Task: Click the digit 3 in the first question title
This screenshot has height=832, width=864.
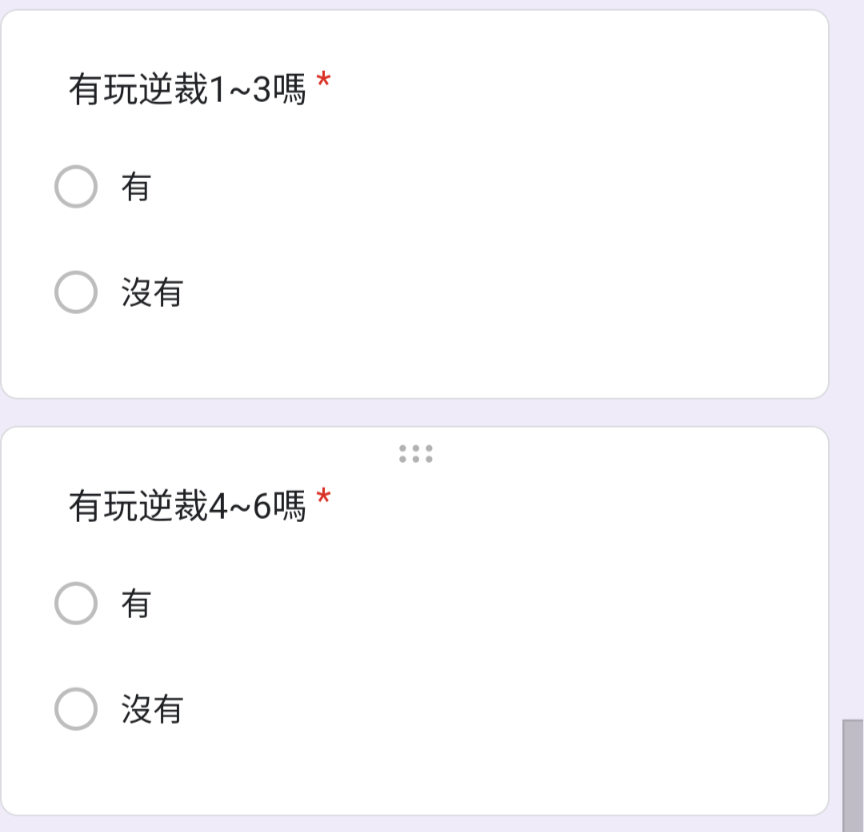Action: pyautogui.click(x=261, y=90)
